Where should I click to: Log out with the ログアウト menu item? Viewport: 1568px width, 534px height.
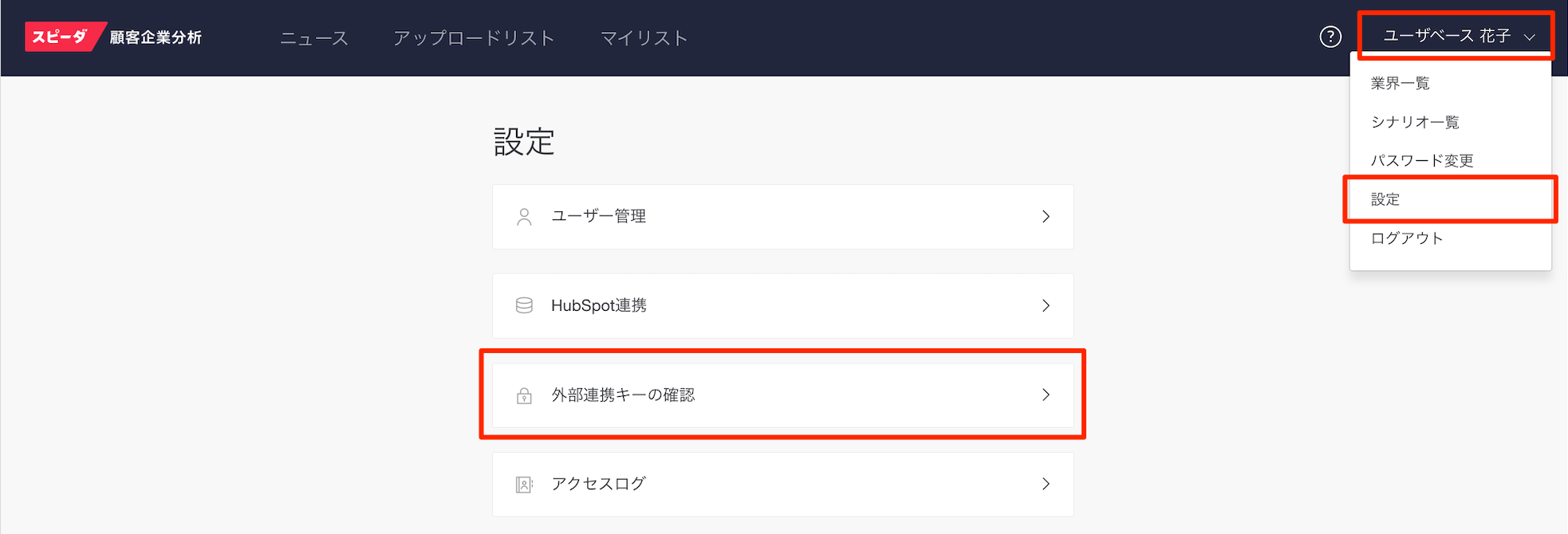(x=1407, y=238)
